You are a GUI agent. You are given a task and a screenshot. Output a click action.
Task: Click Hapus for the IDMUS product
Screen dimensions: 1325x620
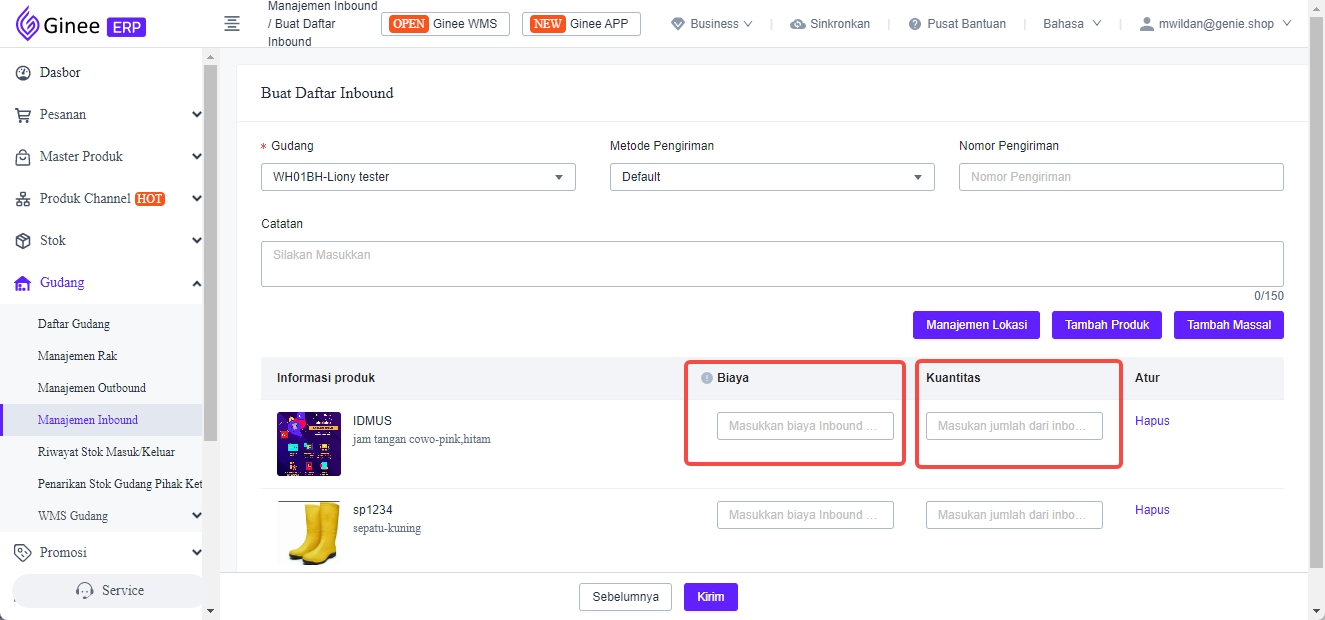pyautogui.click(x=1152, y=421)
